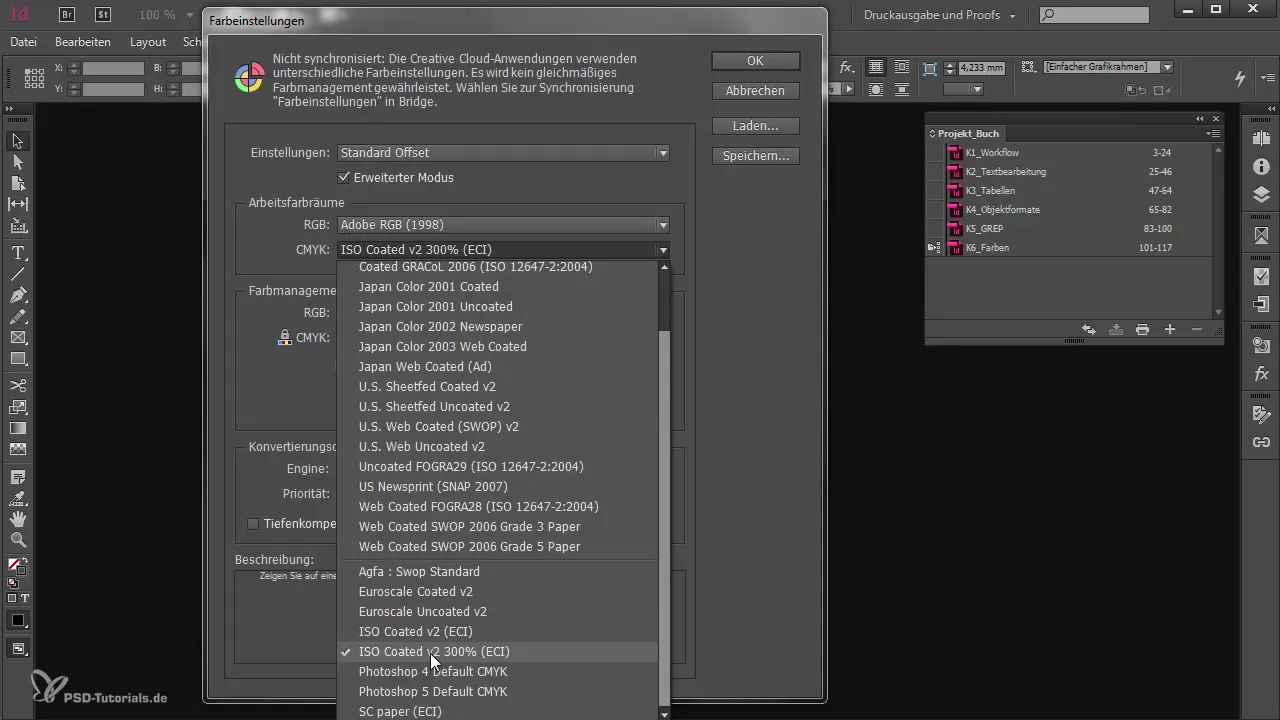Click the fill and stroke color swatch
The width and height of the screenshot is (1280, 720).
(x=18, y=567)
